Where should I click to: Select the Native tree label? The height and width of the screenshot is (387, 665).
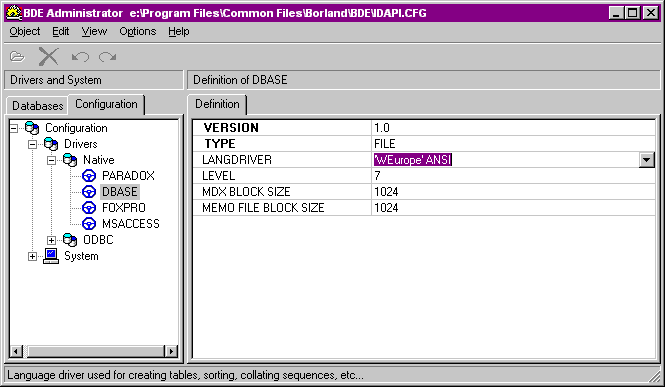click(x=98, y=160)
